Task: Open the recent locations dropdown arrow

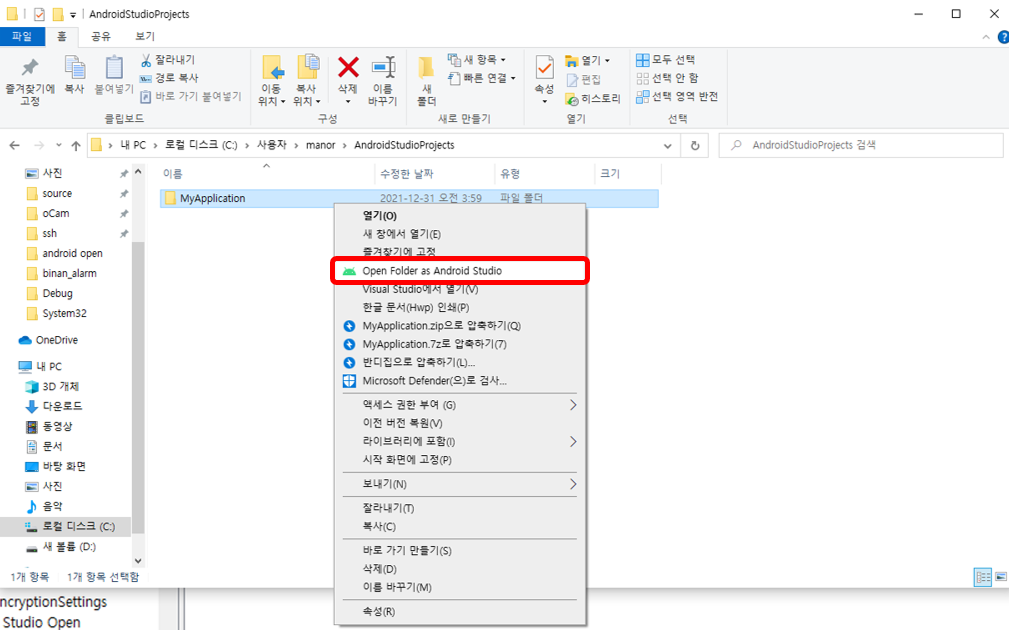Action: pos(59,145)
